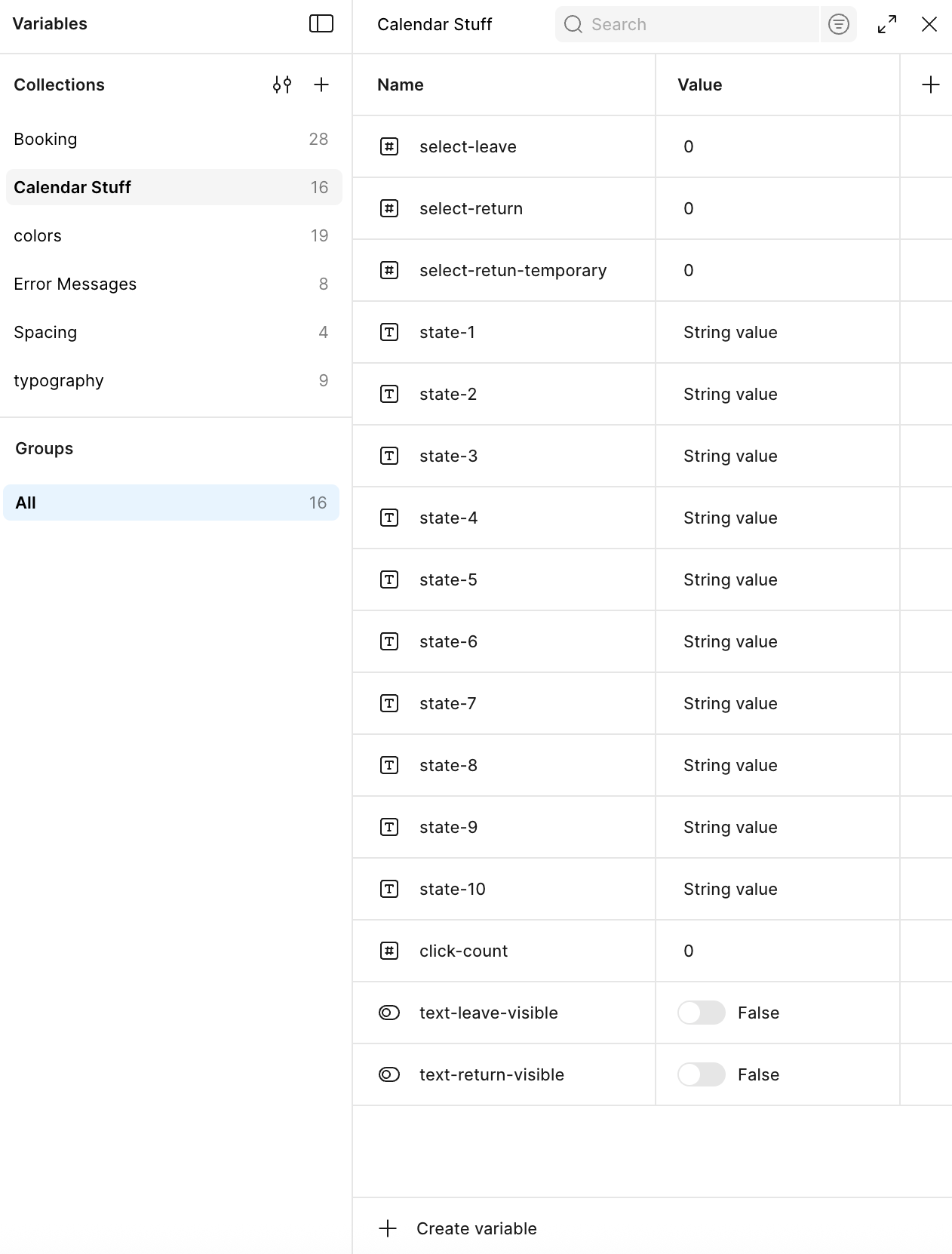This screenshot has height=1254, width=952.
Task: Expand the variables window to fullscreen
Action: pos(887,24)
